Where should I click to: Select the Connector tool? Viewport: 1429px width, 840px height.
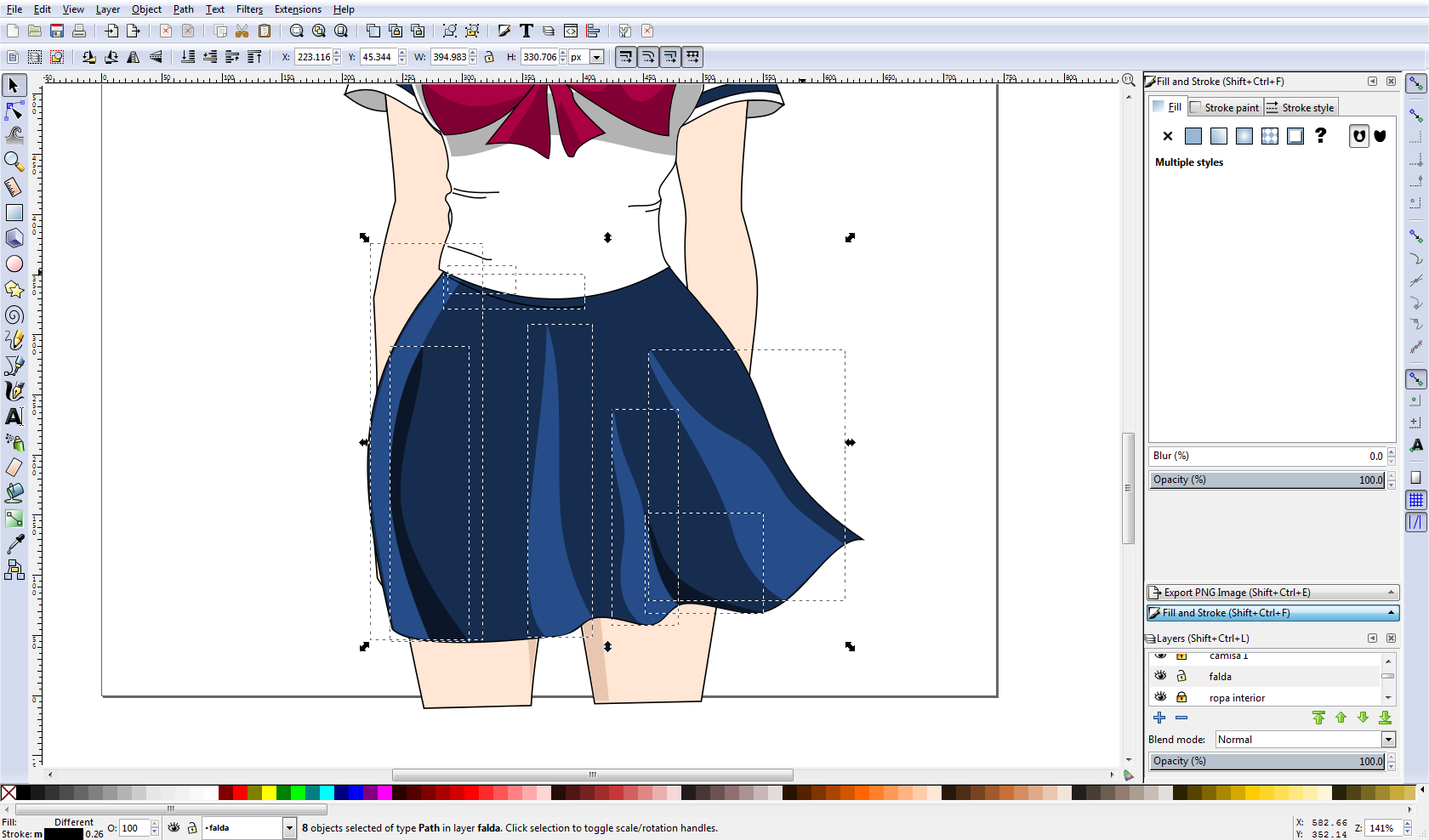[14, 570]
